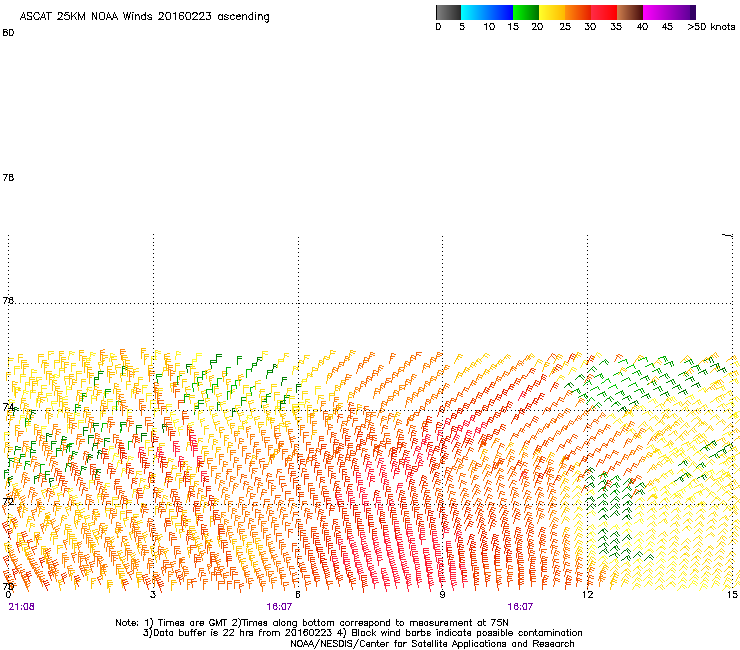Click the legend label '25'

point(565,27)
